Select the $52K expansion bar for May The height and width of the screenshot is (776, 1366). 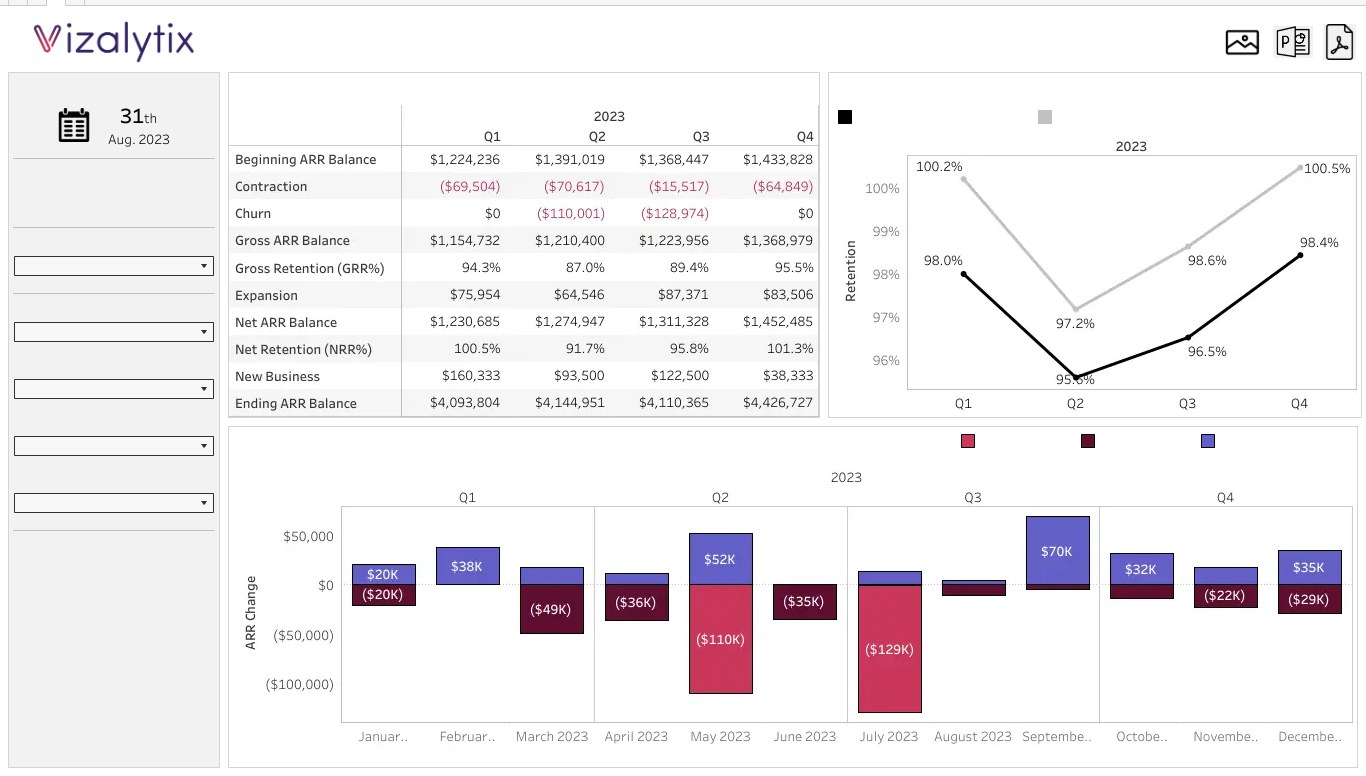click(721, 559)
